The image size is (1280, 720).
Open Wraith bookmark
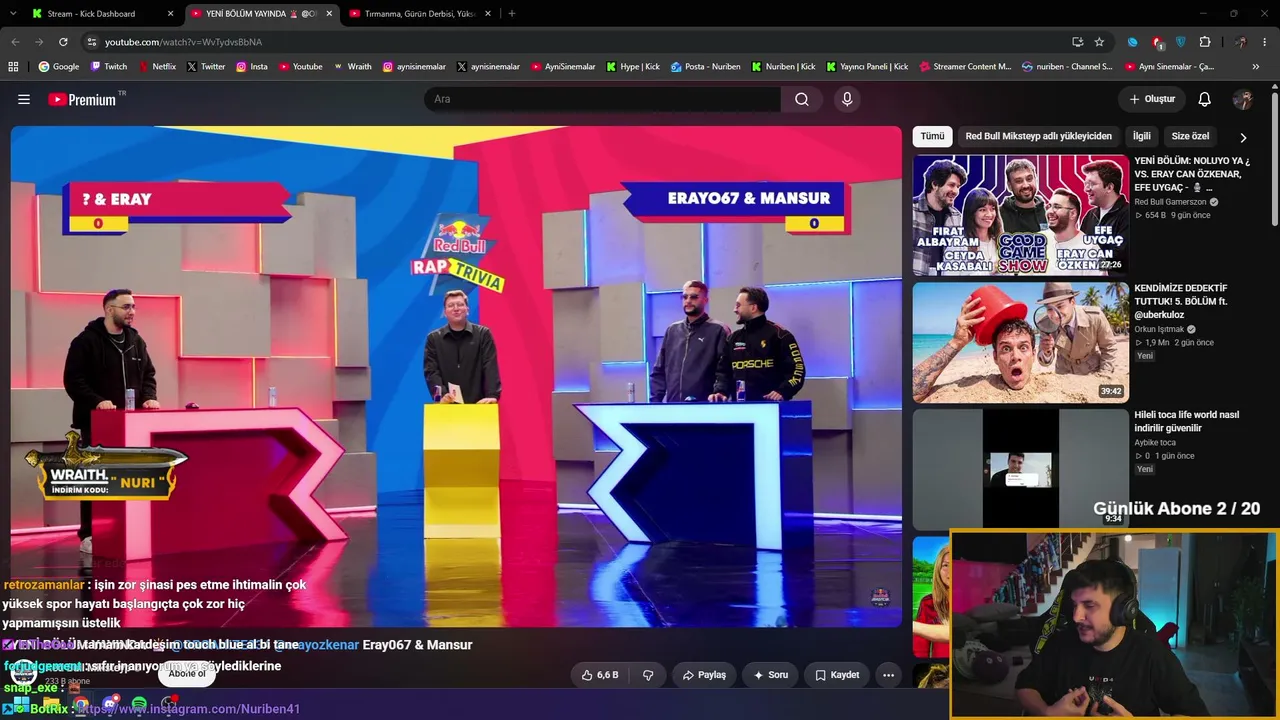[x=353, y=67]
